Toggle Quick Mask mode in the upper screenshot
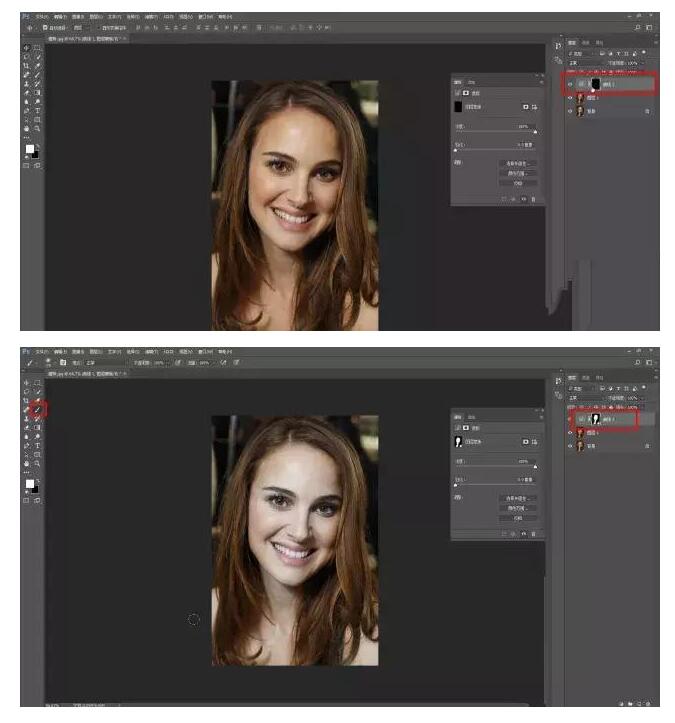Viewport: 675px width, 723px height. coord(26,166)
